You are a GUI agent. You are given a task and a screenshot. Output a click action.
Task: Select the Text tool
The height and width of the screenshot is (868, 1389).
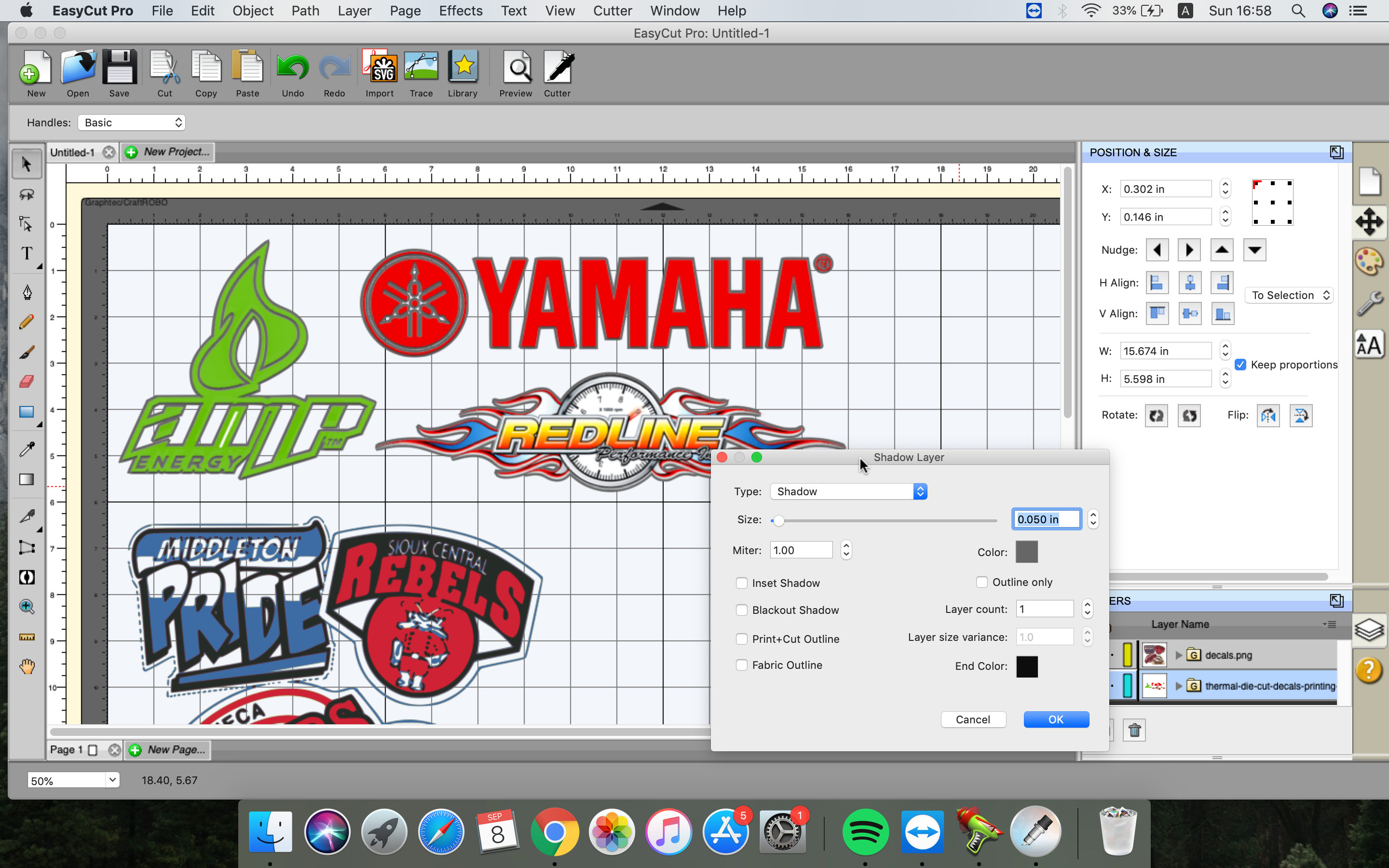tap(27, 254)
